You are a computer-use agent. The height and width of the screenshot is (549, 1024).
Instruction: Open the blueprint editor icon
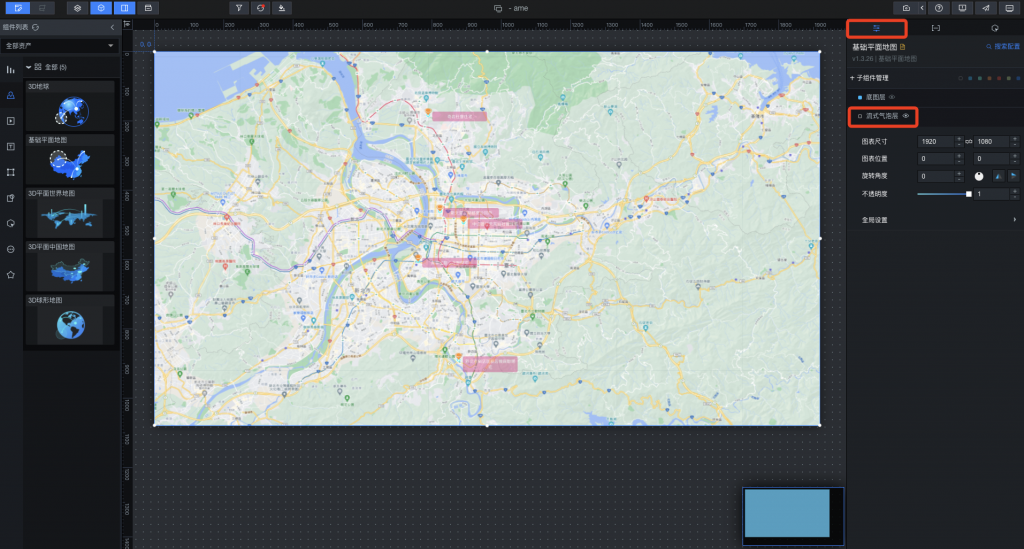[x=42, y=8]
